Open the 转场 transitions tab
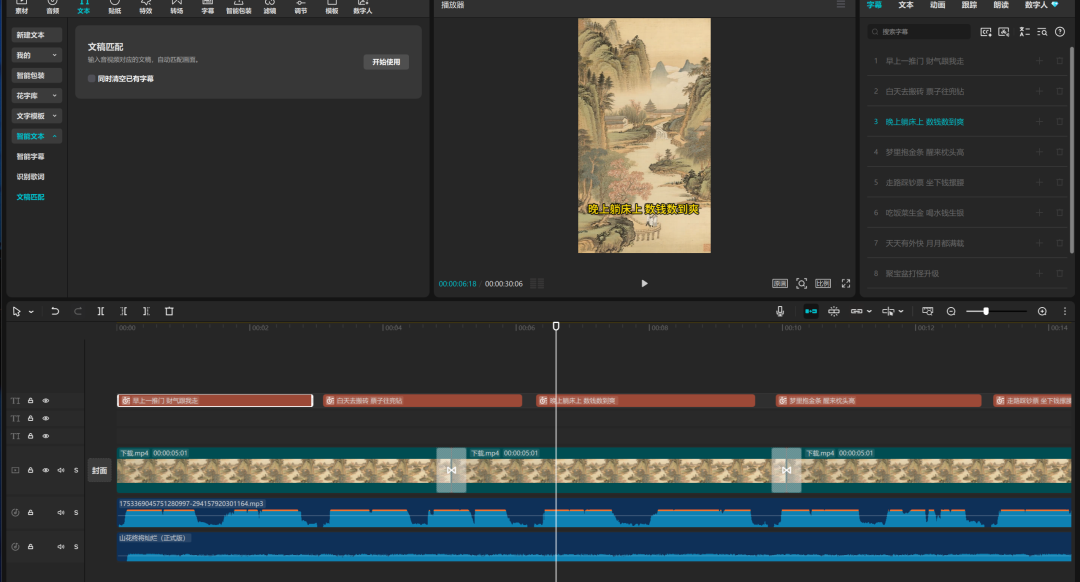Screen dimensions: 1080x582 point(176,7)
